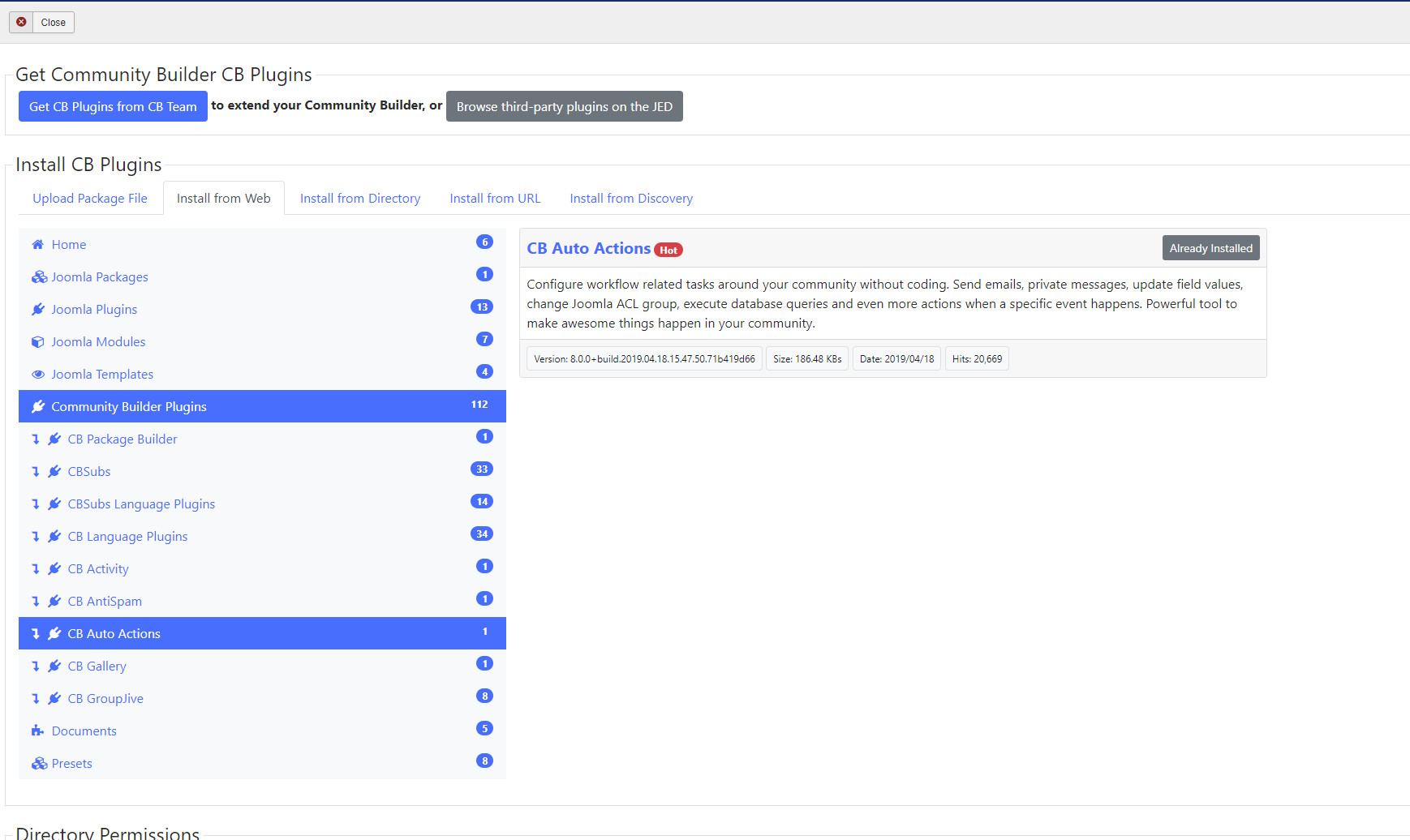Viewport: 1410px width, 840px height.
Task: Open the Joomla Packages category
Action: coord(262,276)
